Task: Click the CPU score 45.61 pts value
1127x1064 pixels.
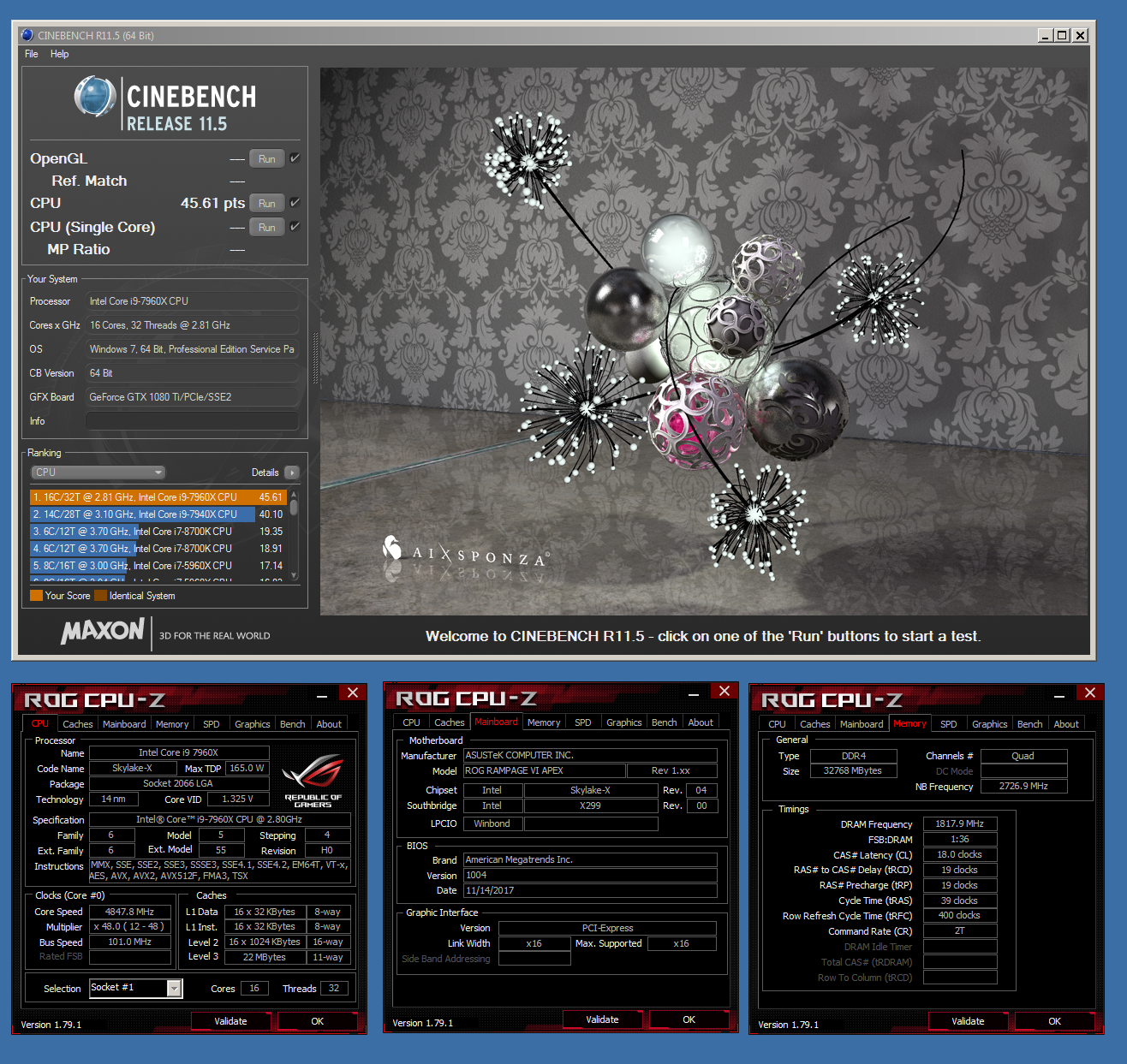Action: [212, 203]
